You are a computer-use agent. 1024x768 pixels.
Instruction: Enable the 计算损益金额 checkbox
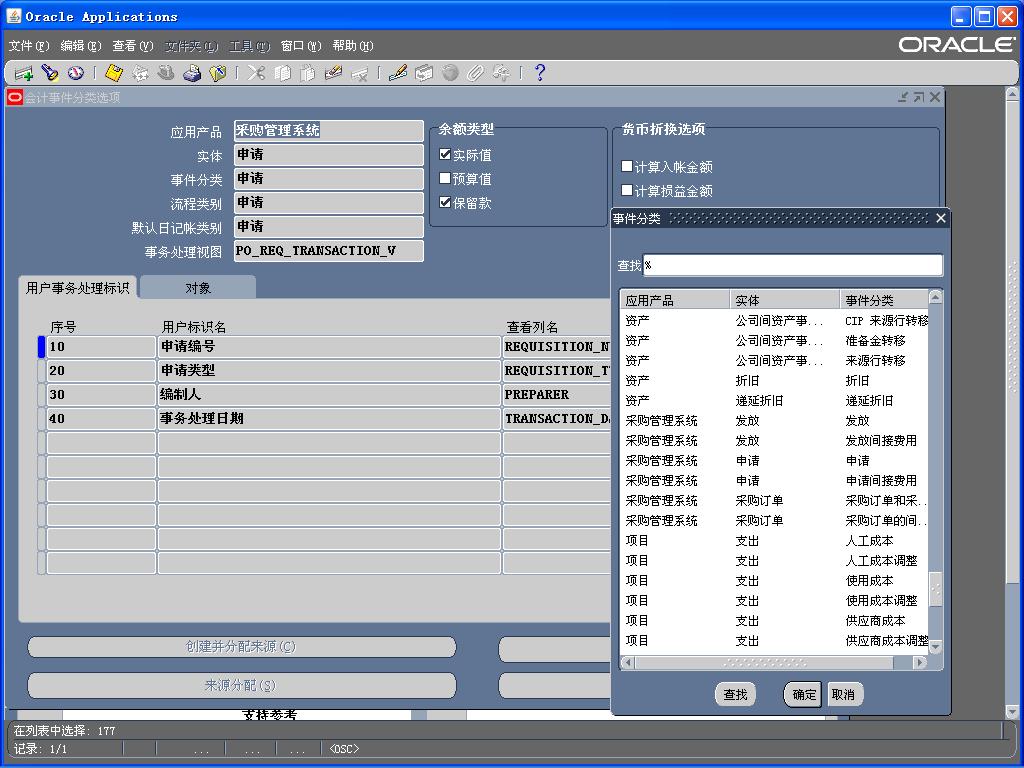pos(627,191)
